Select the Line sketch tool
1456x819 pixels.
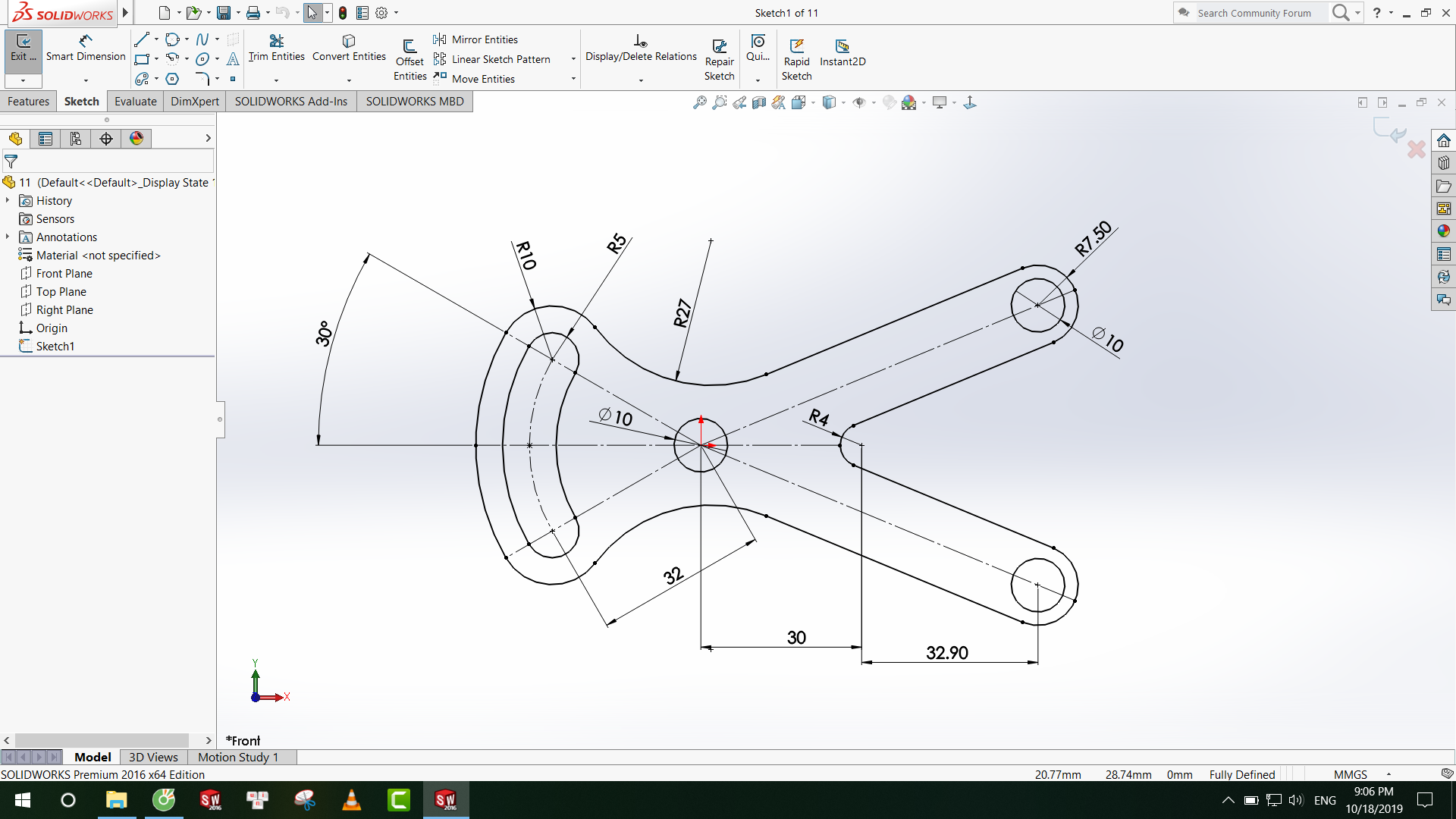click(x=142, y=39)
